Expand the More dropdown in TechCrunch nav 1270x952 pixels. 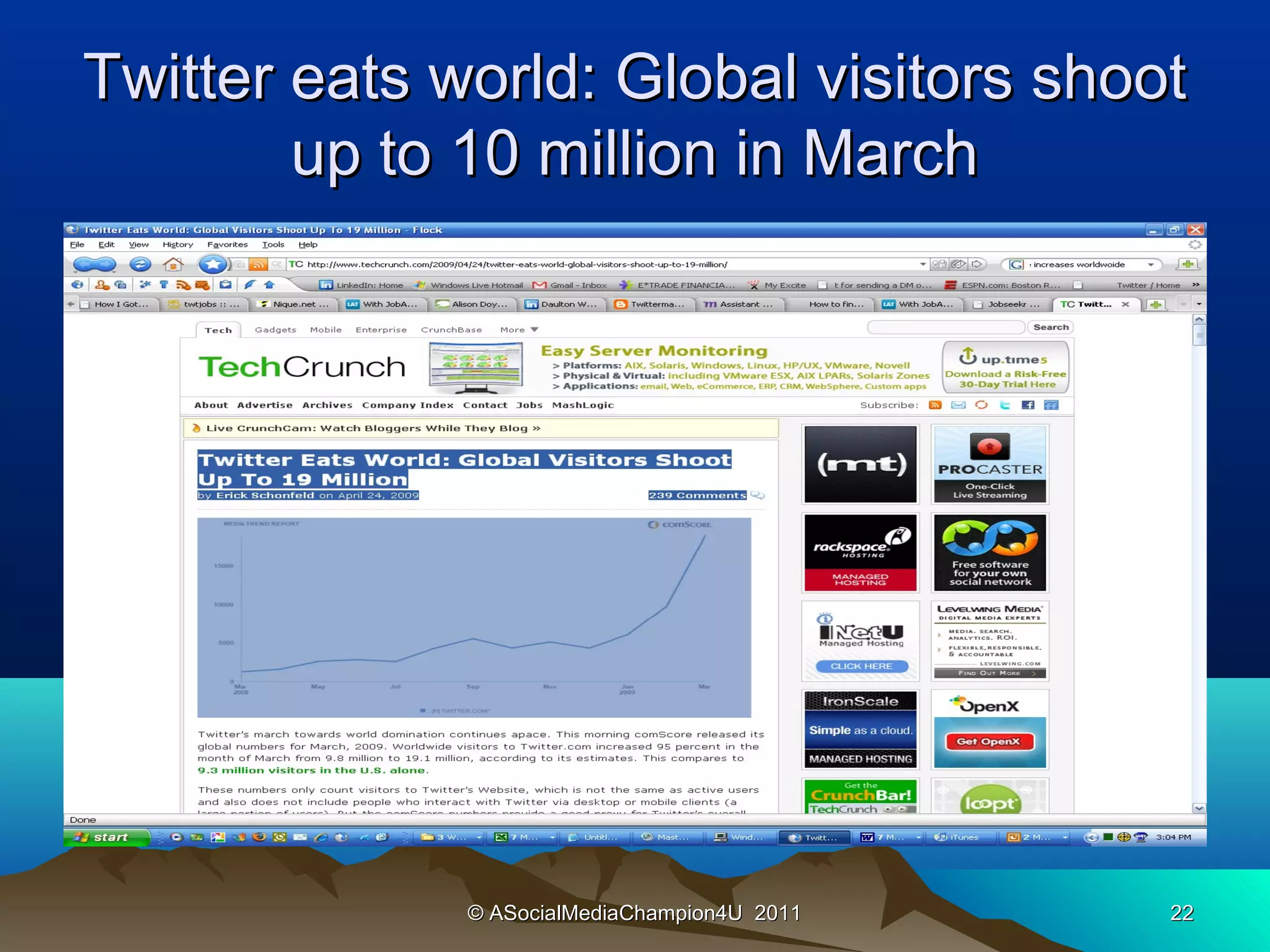519,330
